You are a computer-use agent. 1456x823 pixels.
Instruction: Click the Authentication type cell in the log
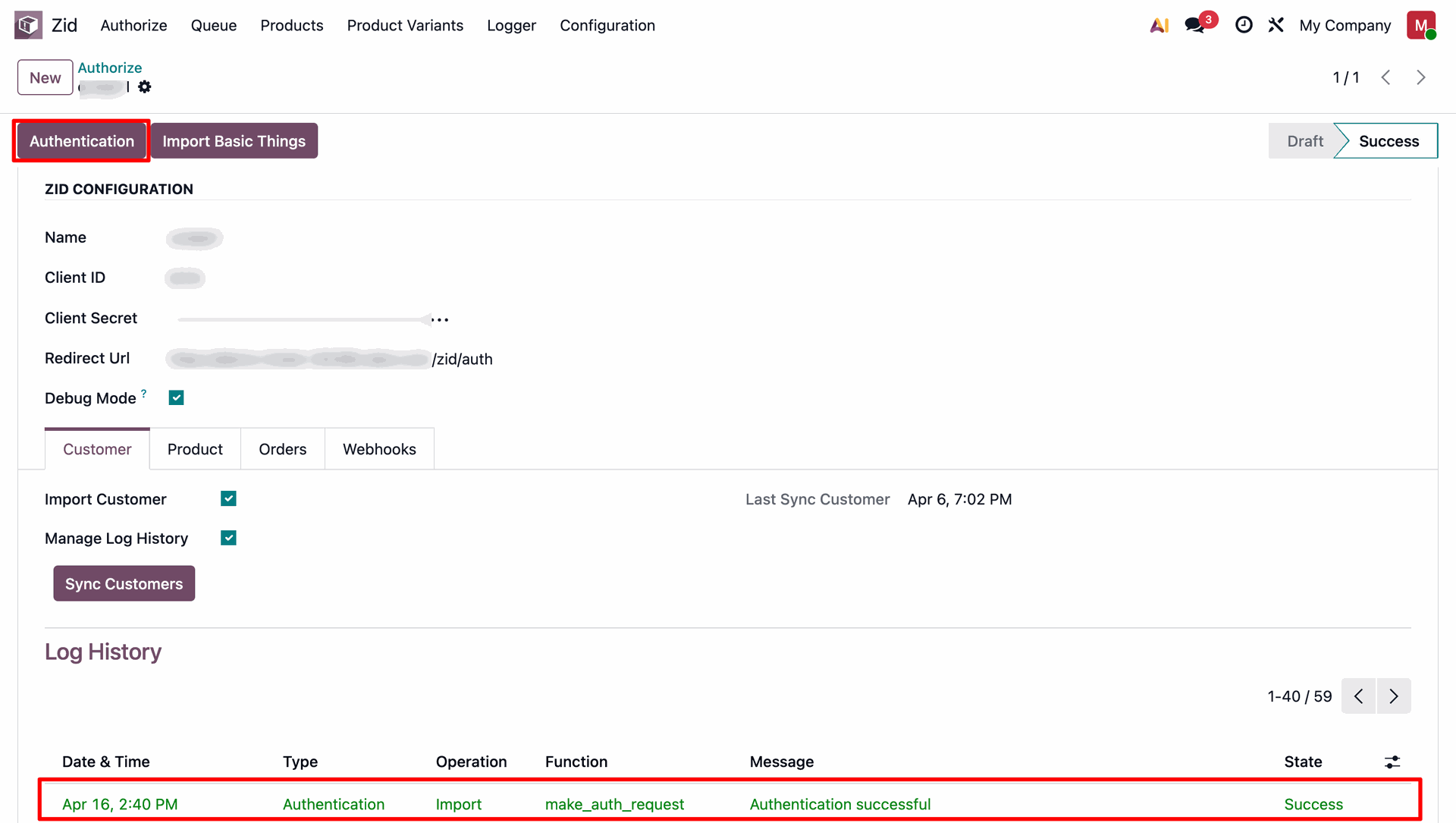pyautogui.click(x=334, y=804)
